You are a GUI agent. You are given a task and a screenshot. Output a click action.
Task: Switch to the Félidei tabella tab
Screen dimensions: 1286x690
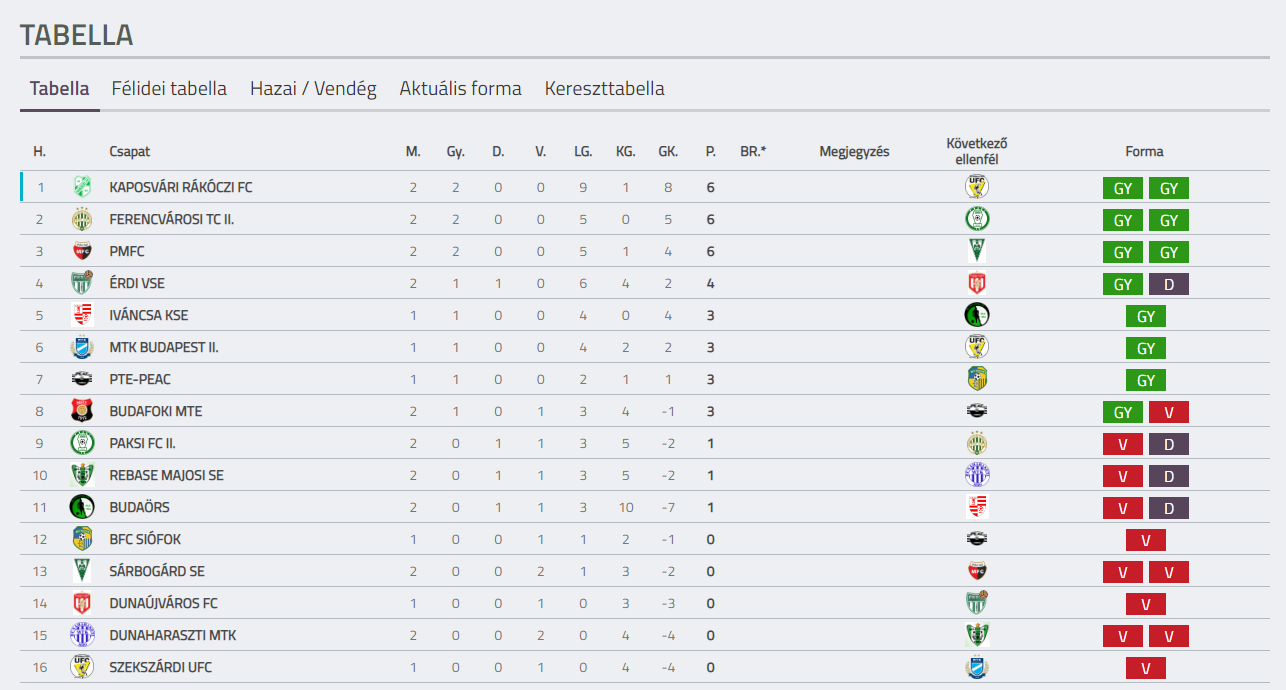tap(169, 88)
